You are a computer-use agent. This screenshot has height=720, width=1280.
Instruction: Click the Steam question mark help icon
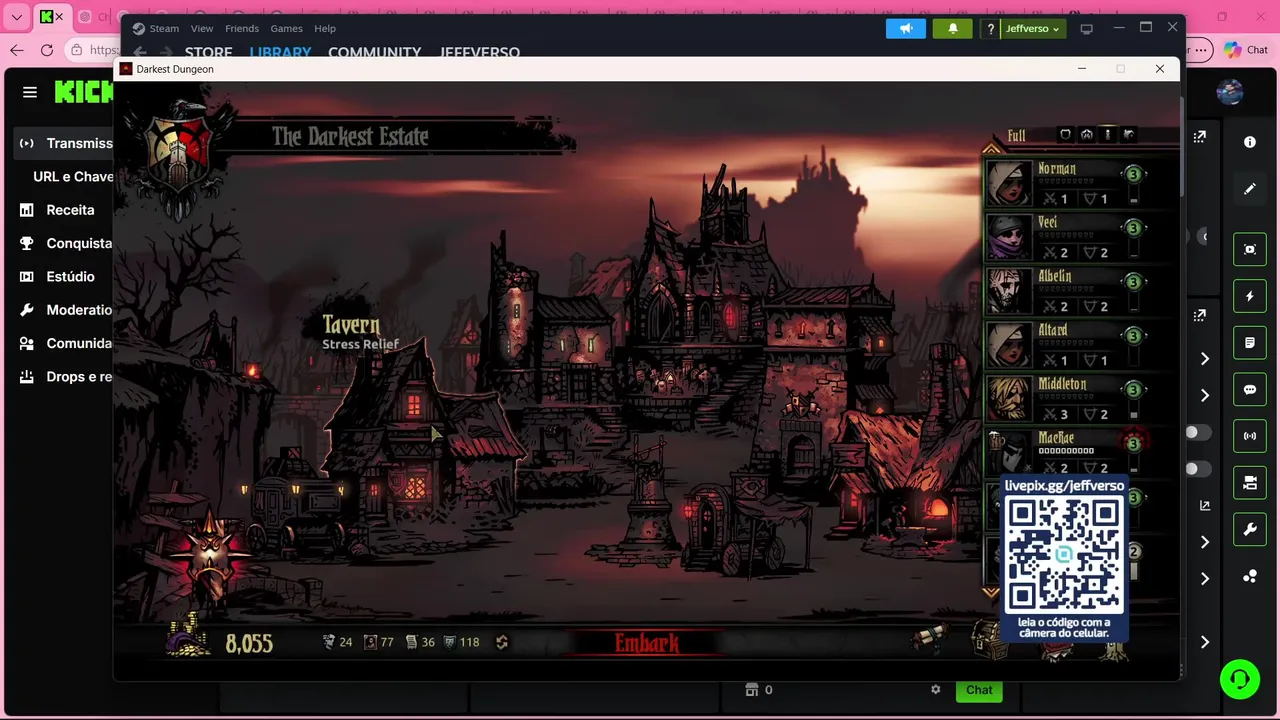tap(991, 29)
